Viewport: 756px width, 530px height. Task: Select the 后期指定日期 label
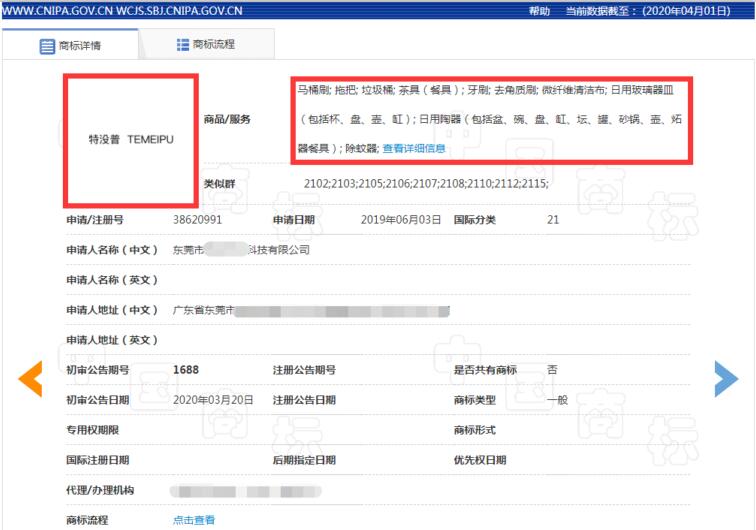(304, 460)
